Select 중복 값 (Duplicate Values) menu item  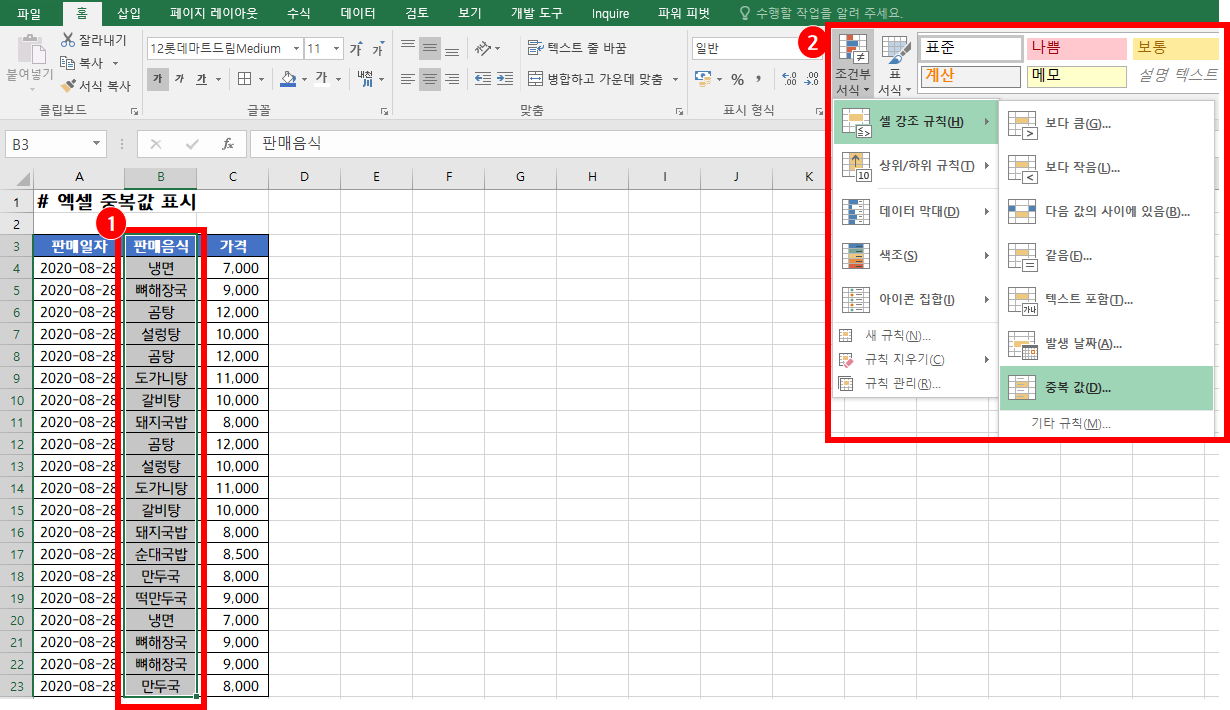[x=1106, y=387]
